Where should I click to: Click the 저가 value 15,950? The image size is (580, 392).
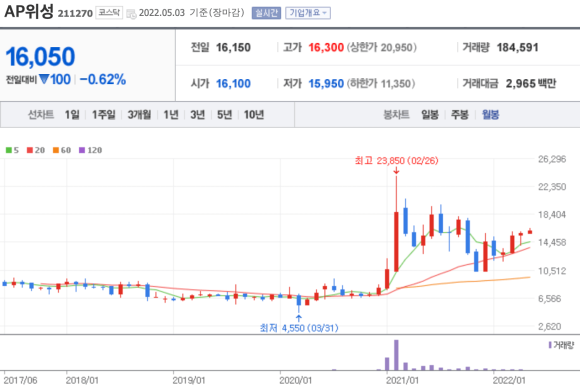326,84
